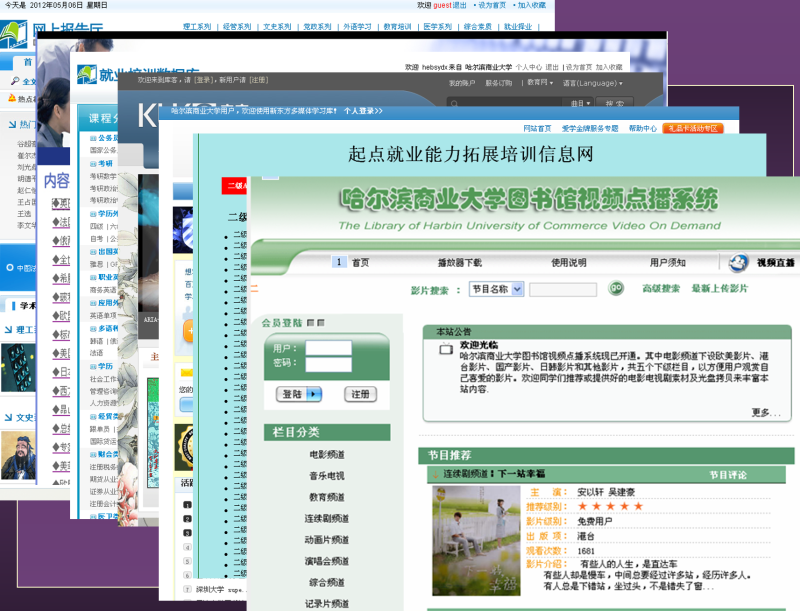The width and height of the screenshot is (800, 611).
Task: Click the small icon before 公务员 category
Action: 93,138
